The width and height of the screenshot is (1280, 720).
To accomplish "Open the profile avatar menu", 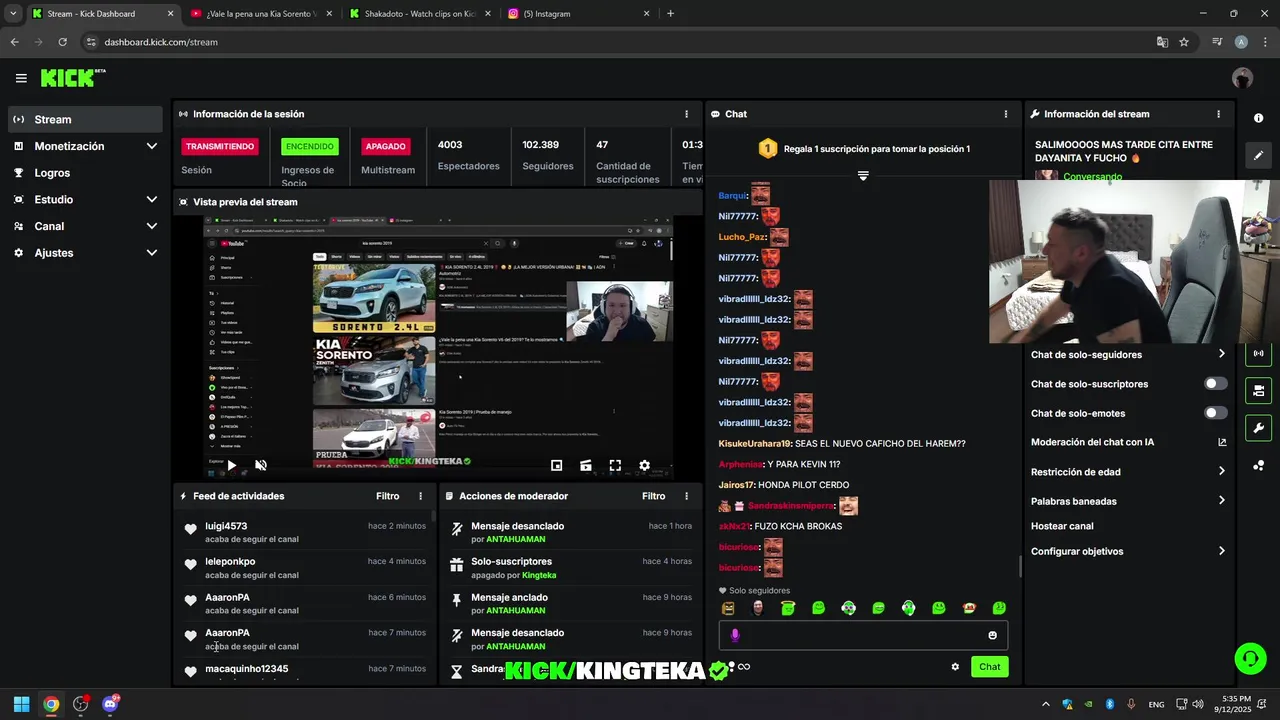I will (x=1242, y=78).
